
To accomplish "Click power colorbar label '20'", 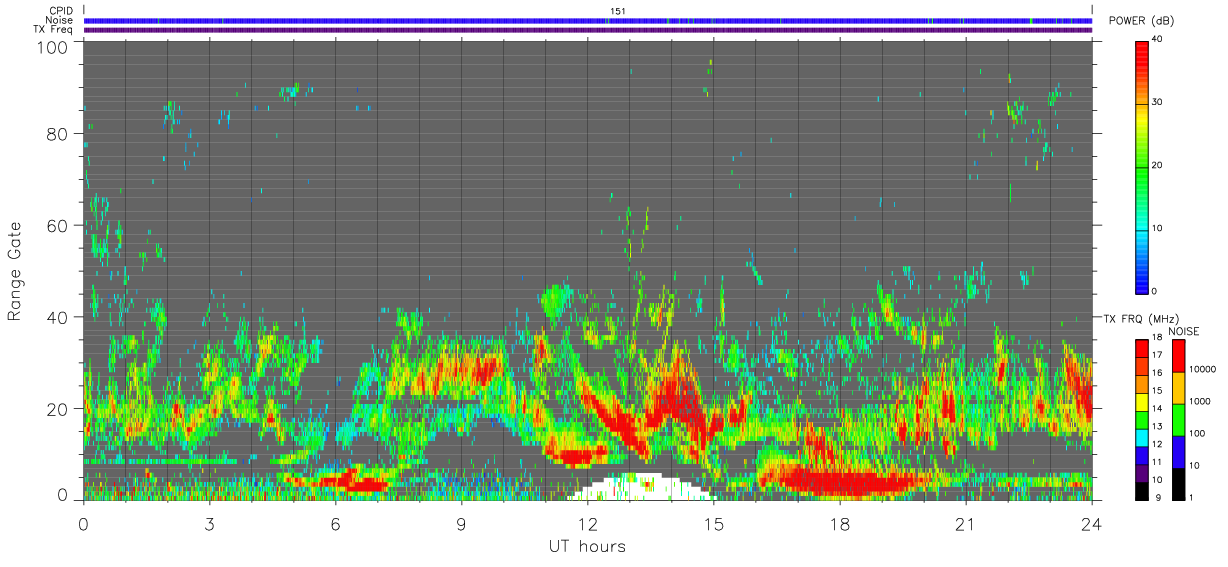I will coord(1157,165).
